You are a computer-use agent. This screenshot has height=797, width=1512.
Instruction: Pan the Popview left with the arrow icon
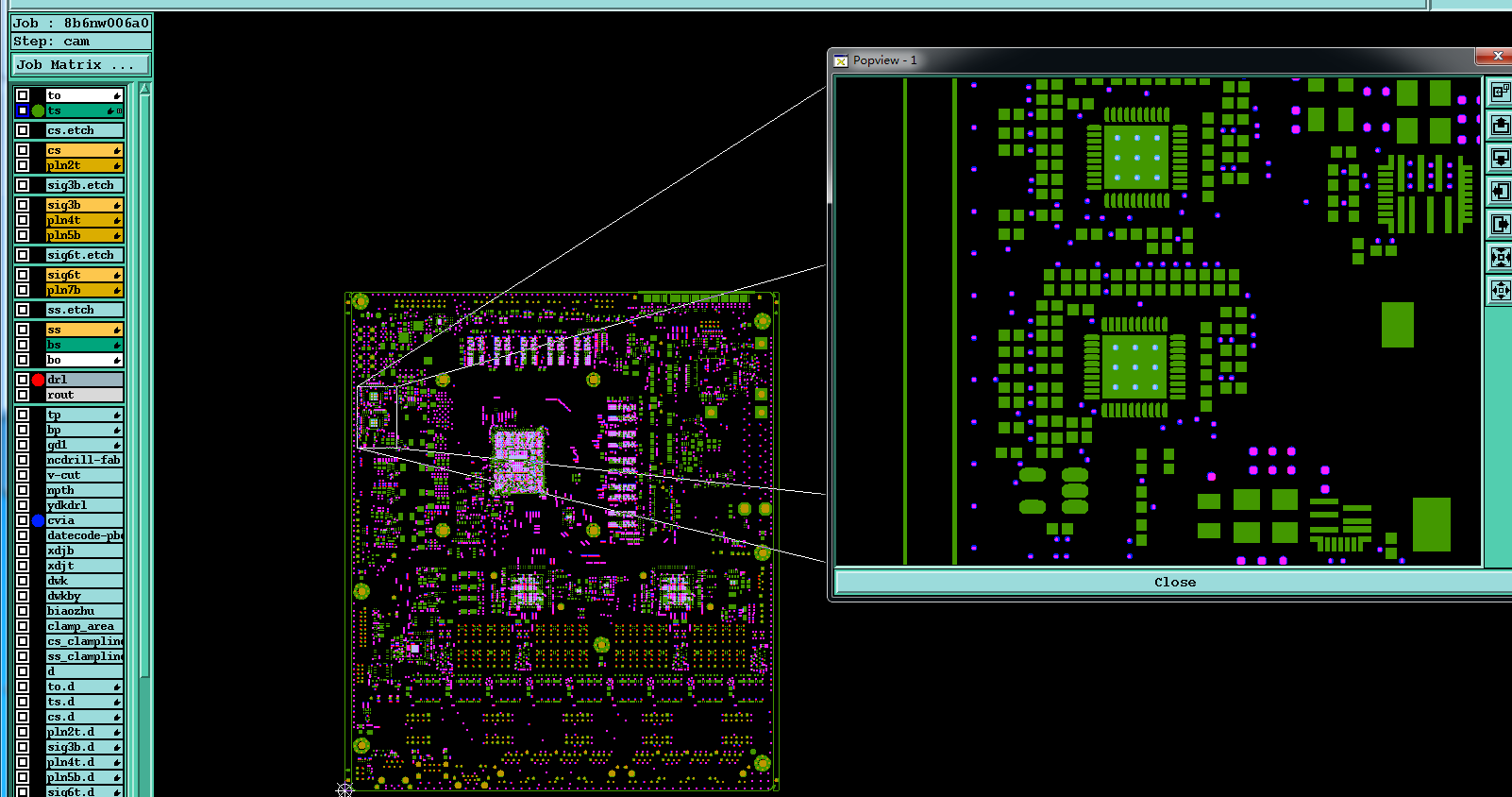coord(1500,192)
